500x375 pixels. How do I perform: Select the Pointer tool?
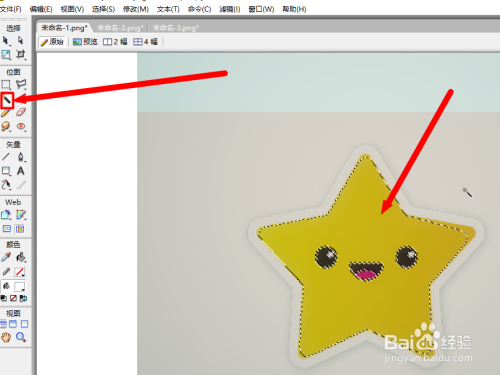pyautogui.click(x=6, y=41)
